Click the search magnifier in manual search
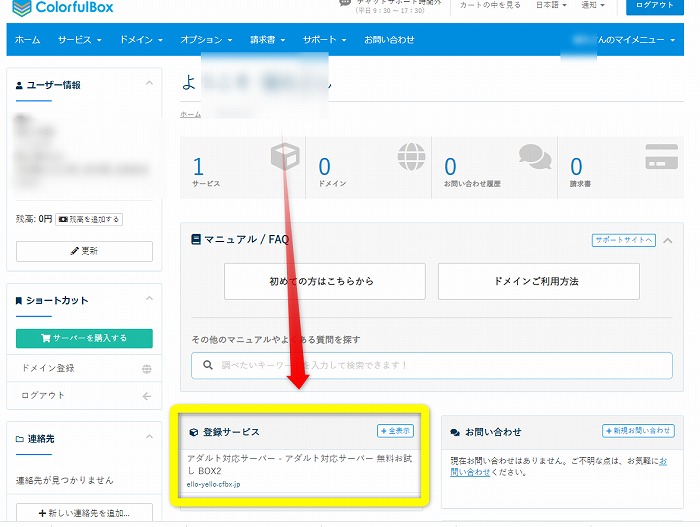 point(208,365)
